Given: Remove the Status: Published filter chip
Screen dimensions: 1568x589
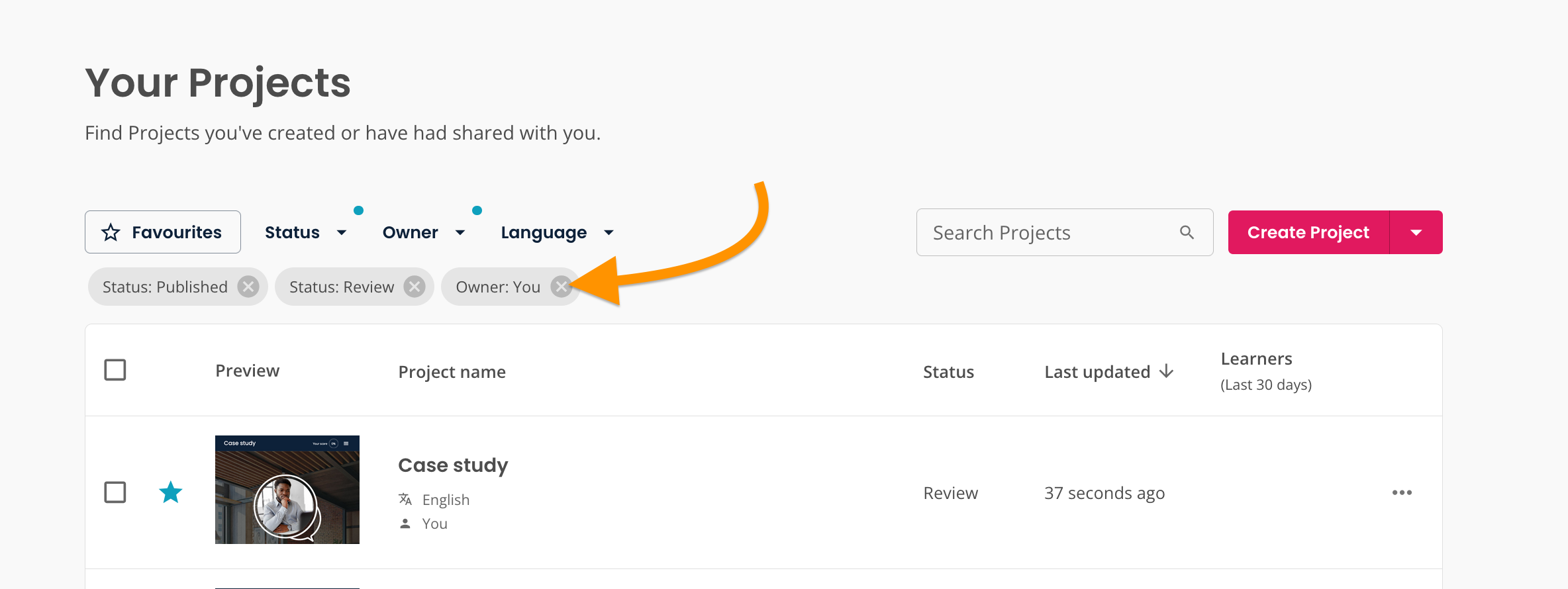Looking at the screenshot, I should tap(248, 287).
